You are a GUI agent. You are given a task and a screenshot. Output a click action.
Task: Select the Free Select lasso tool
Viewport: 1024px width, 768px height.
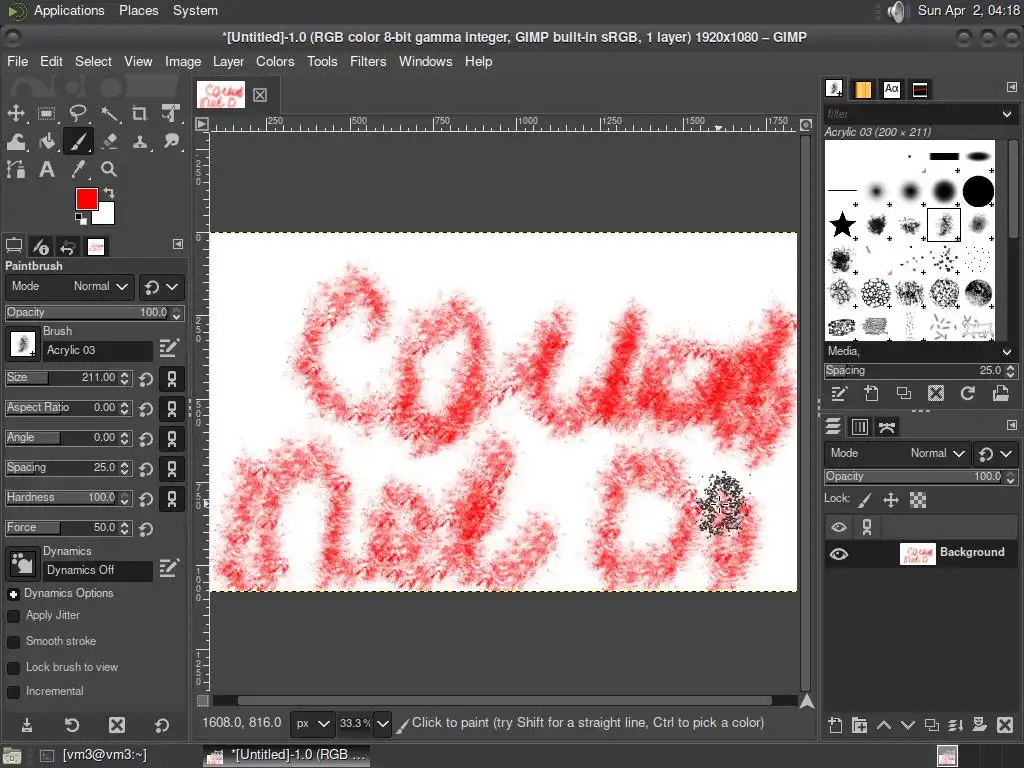click(78, 113)
